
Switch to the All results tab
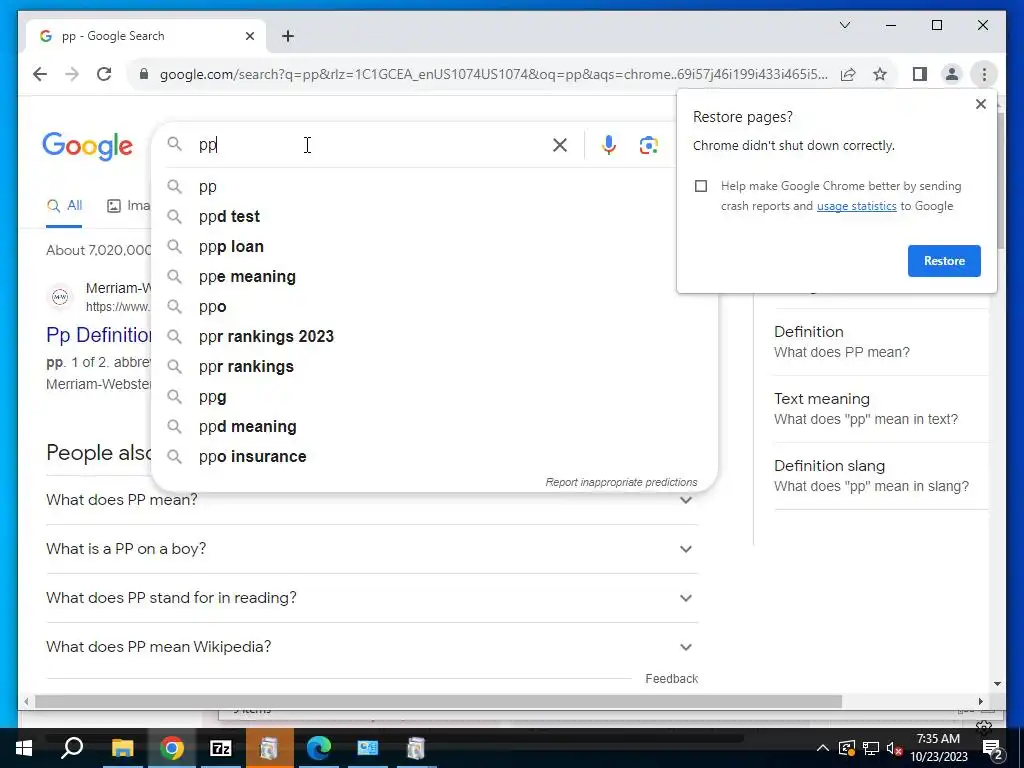coord(65,206)
